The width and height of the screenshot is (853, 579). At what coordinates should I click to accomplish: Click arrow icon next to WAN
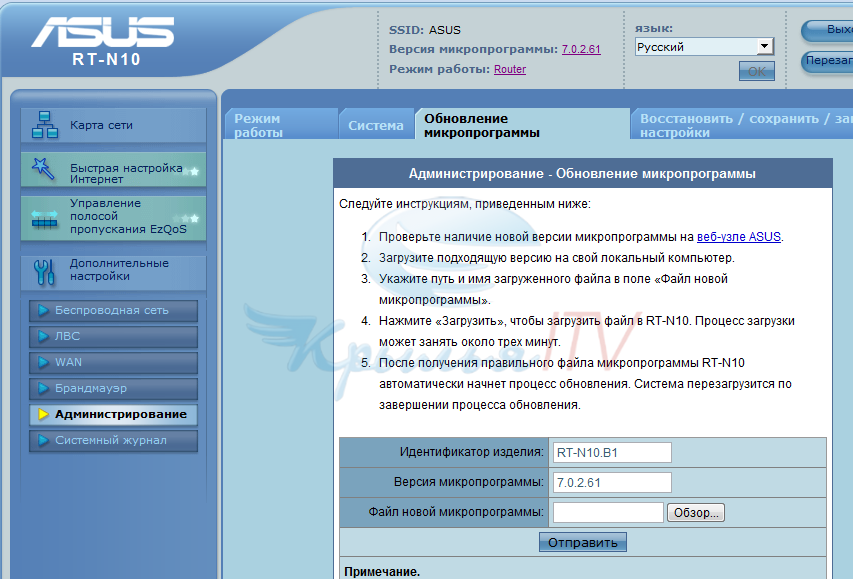coord(43,362)
